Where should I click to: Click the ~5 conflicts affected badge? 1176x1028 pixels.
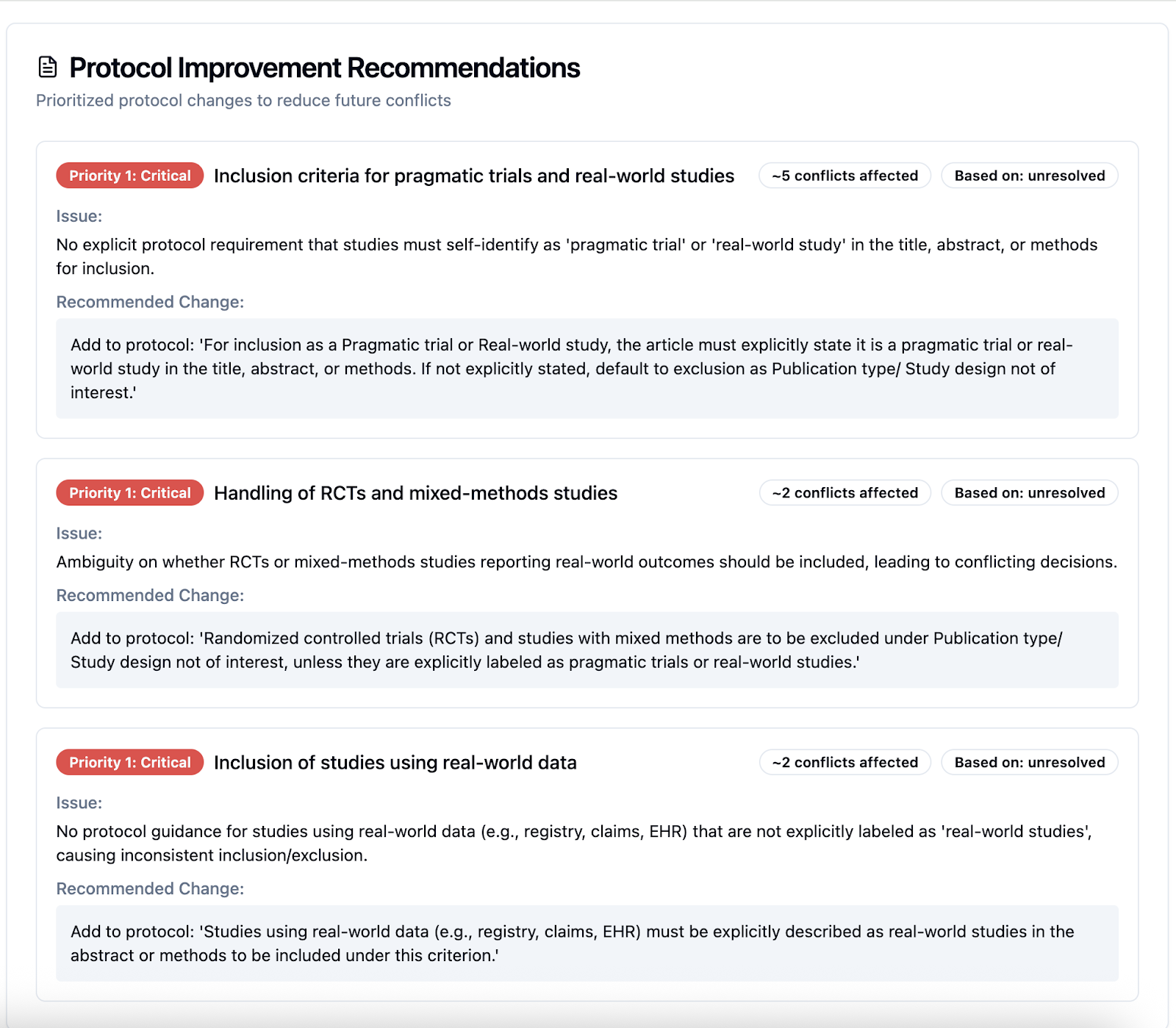coord(845,176)
